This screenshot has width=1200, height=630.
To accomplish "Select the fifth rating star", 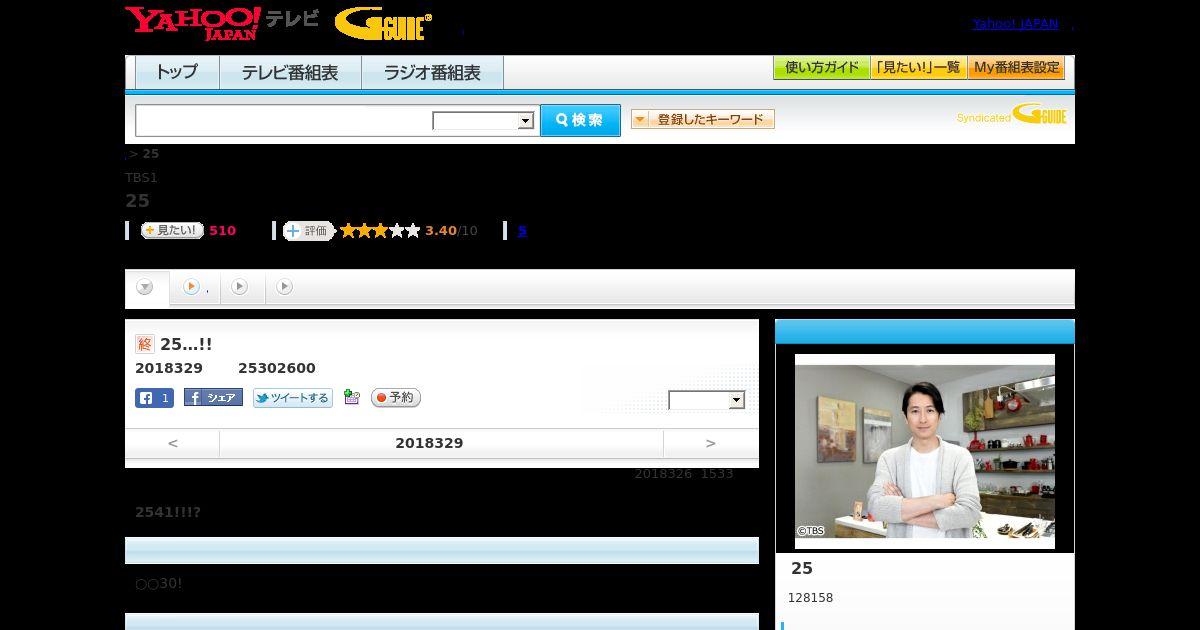I will pos(412,231).
